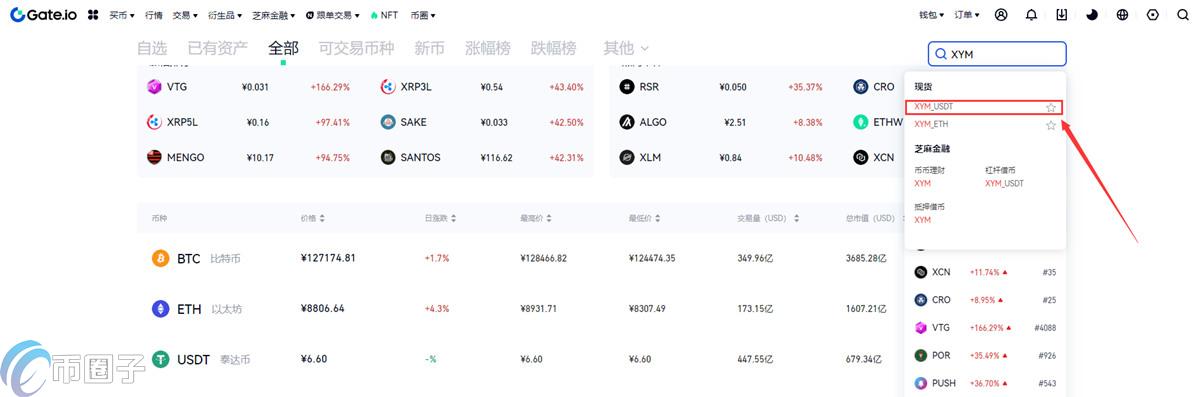Open the language globe icon
The height and width of the screenshot is (397, 1200).
point(1122,15)
